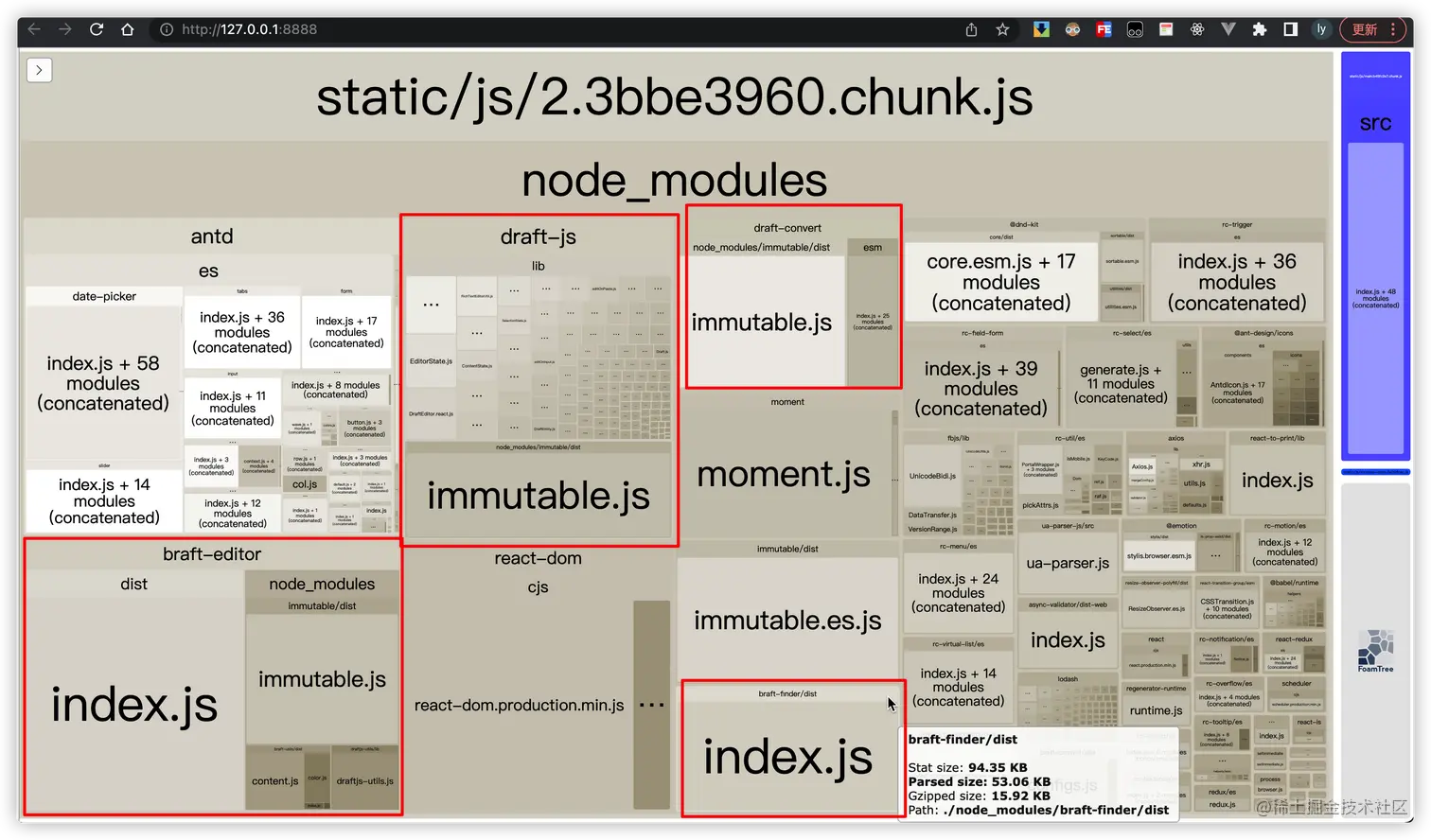This screenshot has height=840, width=1431.
Task: Bookmark this page with the star icon
Action: pyautogui.click(x=1002, y=29)
